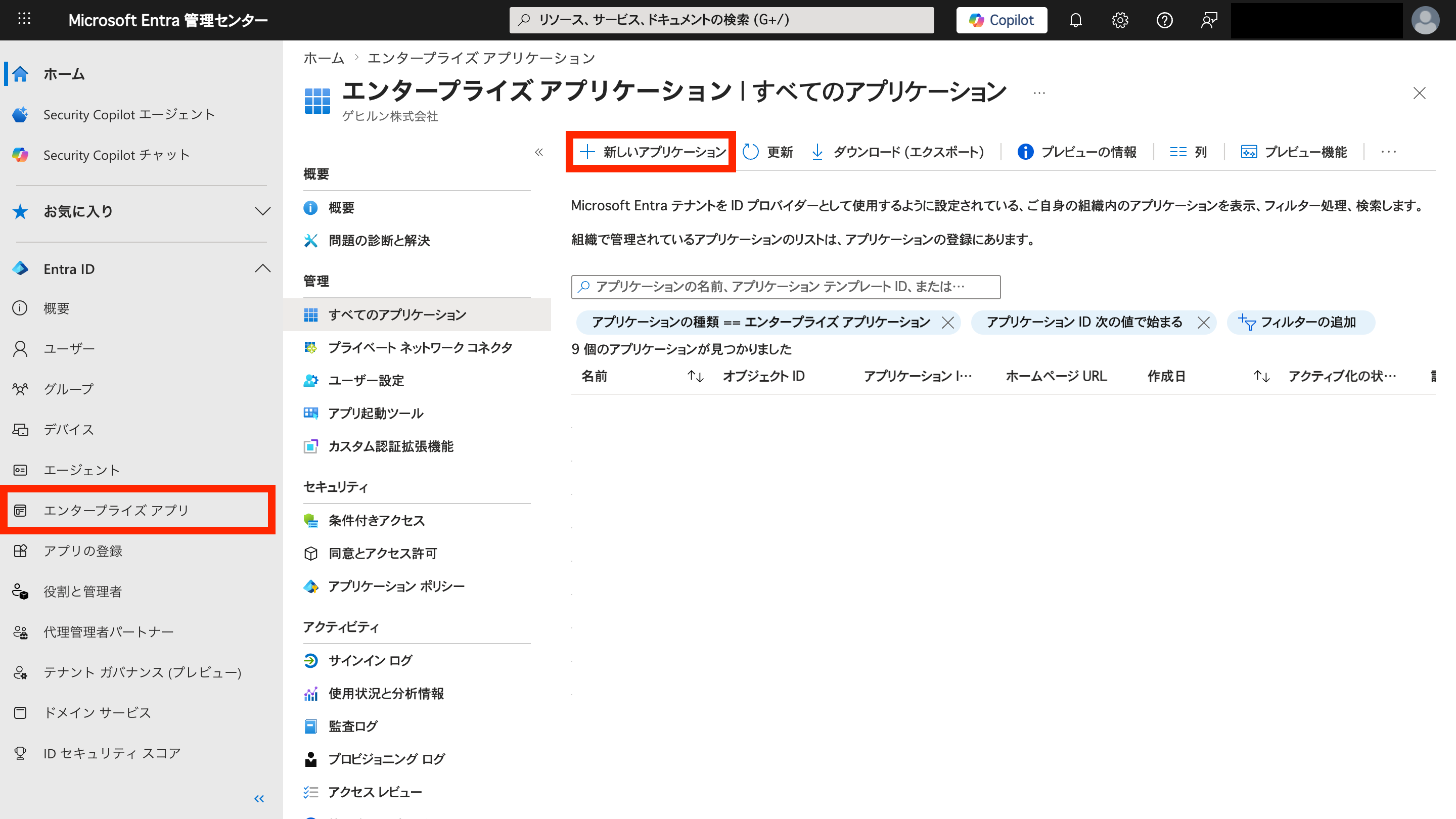Collapse the resource menu pane chevron
The width and height of the screenshot is (1456, 819).
(538, 152)
